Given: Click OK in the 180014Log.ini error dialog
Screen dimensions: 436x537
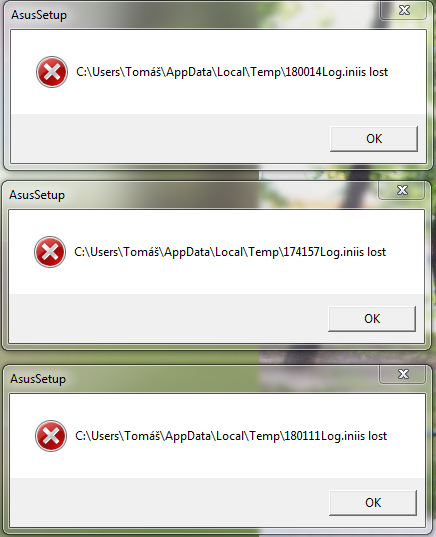Looking at the screenshot, I should tap(374, 139).
